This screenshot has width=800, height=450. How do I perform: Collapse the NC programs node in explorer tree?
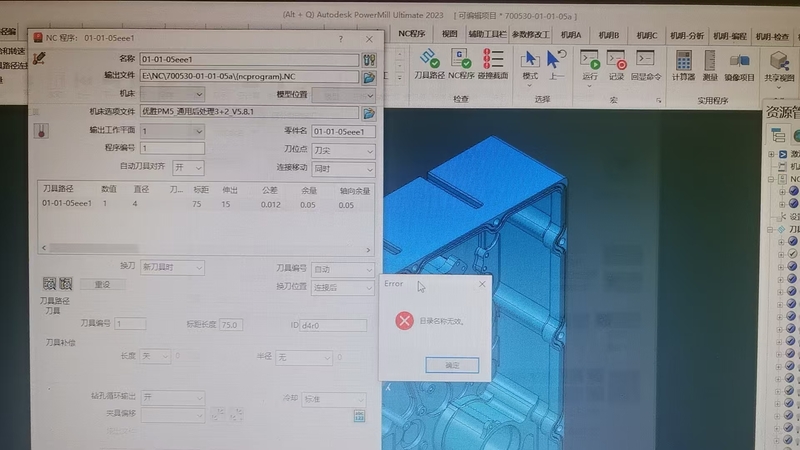click(771, 179)
